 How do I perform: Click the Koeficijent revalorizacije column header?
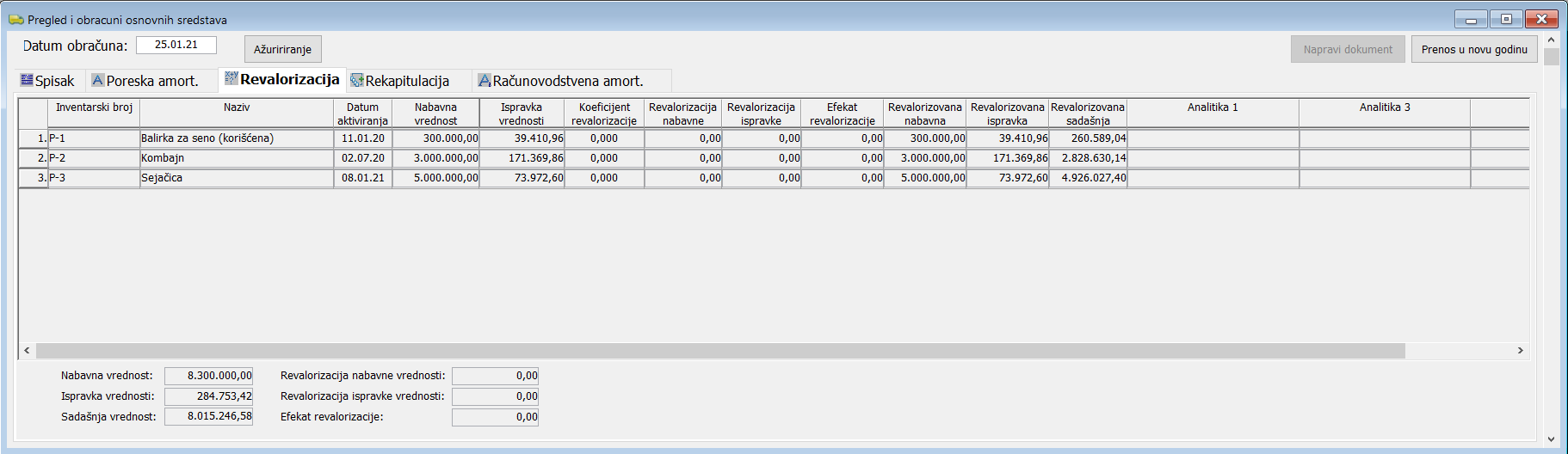604,113
